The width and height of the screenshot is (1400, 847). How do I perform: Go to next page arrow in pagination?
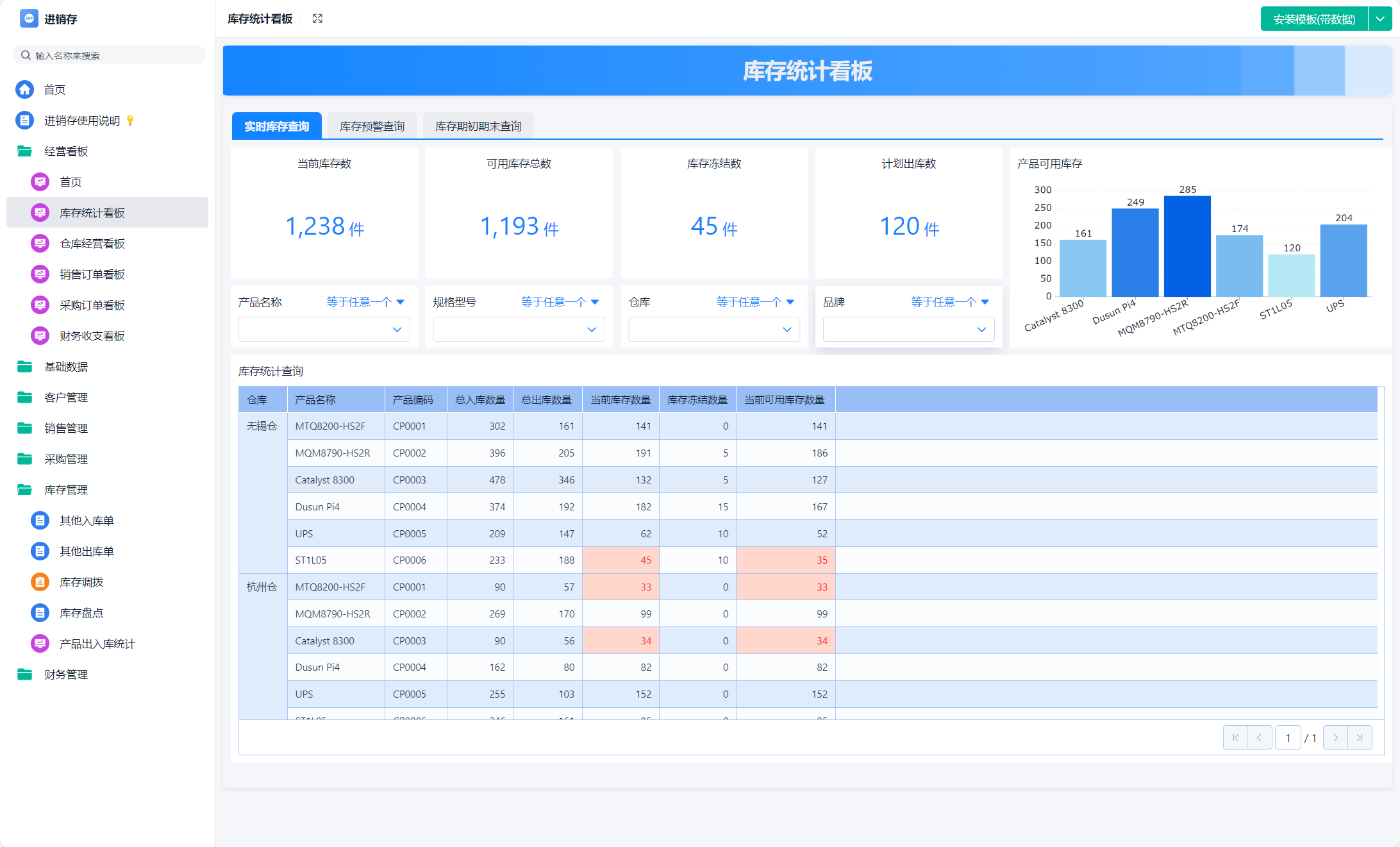point(1335,738)
